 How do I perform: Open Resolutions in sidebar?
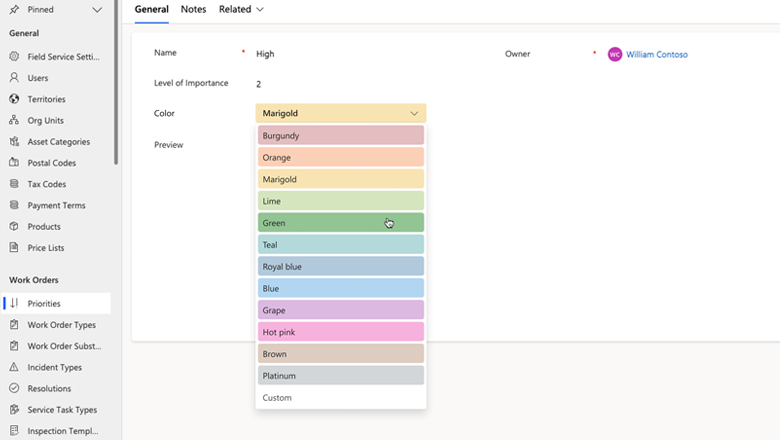pos(49,388)
